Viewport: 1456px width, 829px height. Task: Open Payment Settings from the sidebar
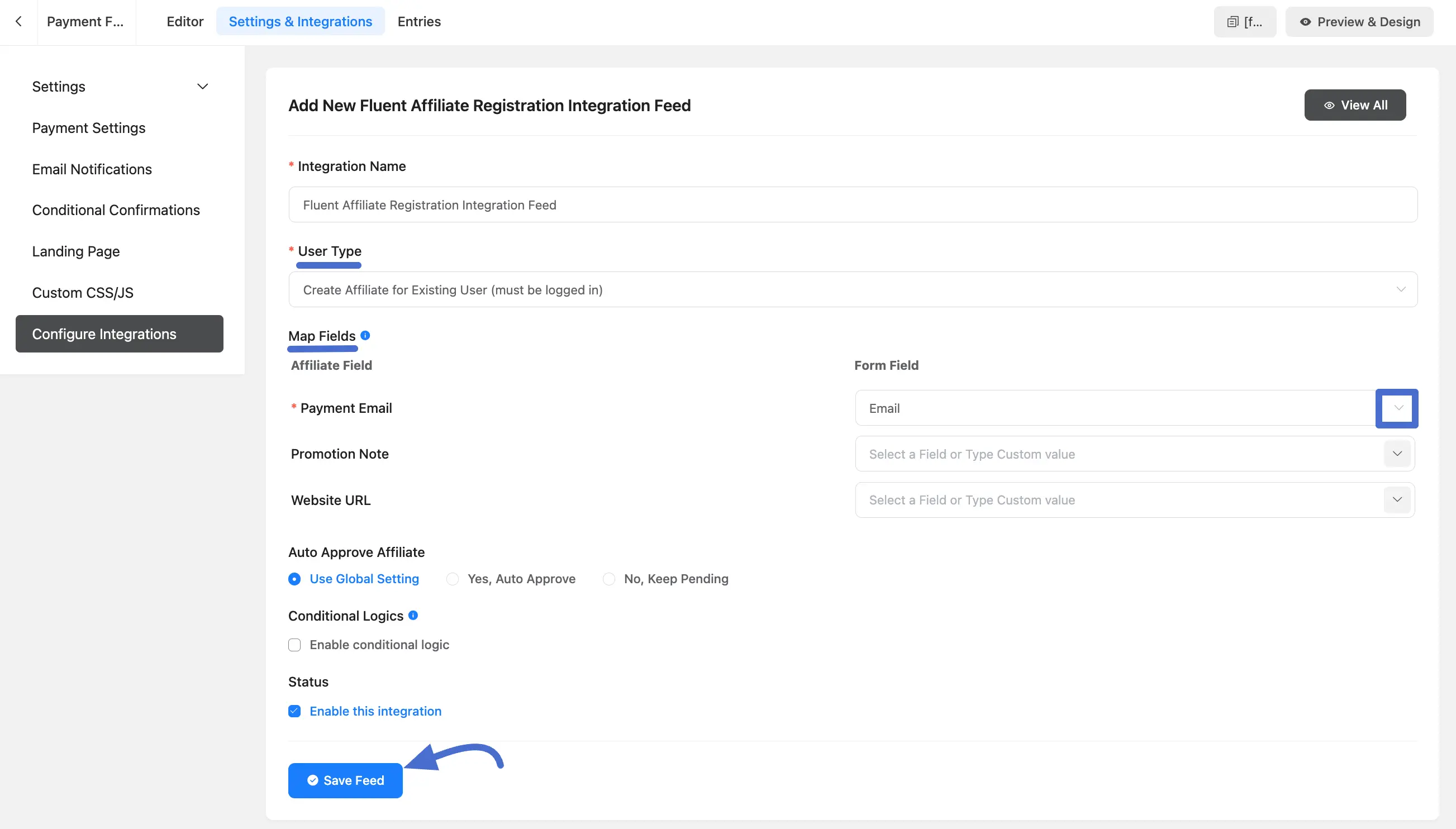tap(88, 127)
